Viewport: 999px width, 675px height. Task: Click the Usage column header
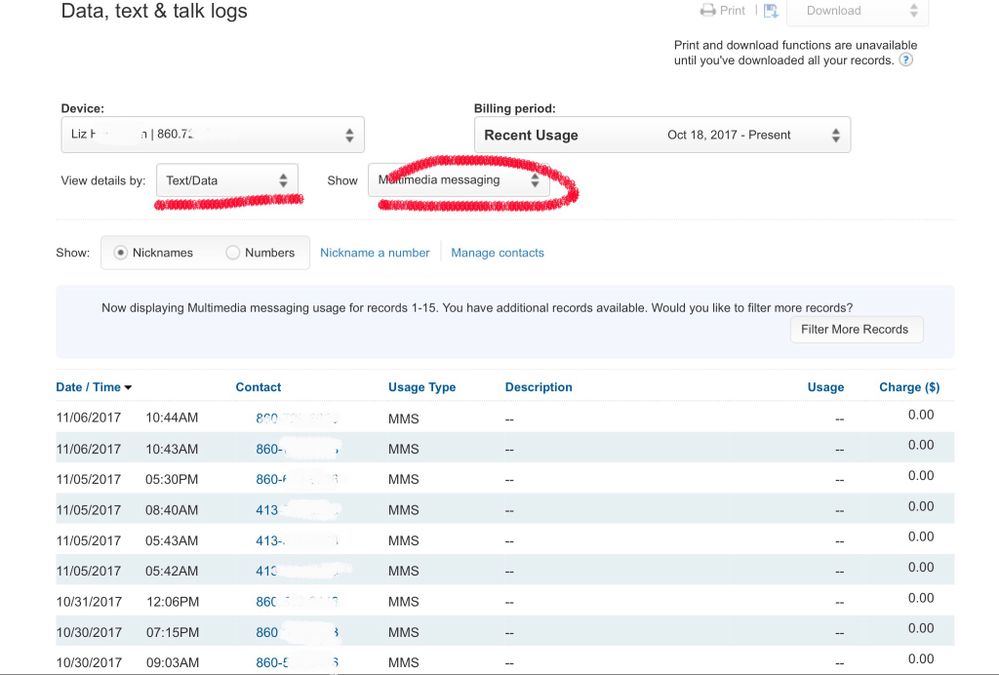pyautogui.click(x=825, y=387)
